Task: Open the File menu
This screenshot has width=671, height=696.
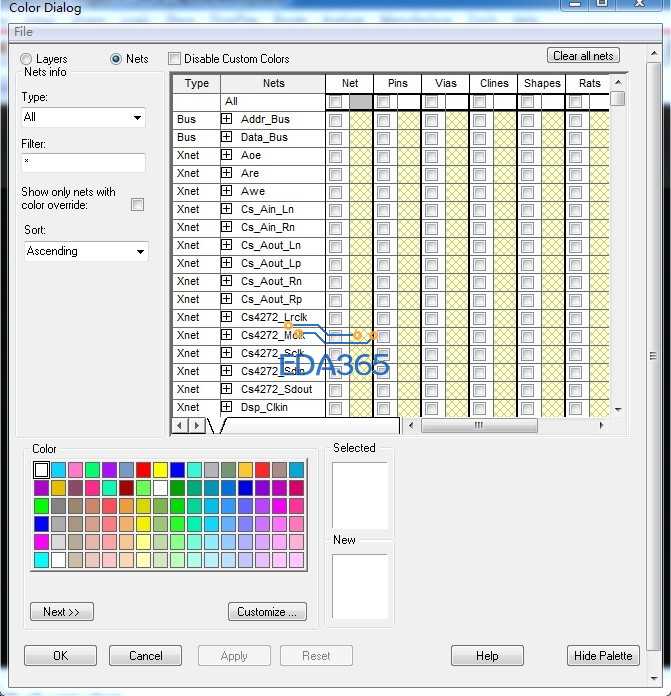Action: pos(23,32)
